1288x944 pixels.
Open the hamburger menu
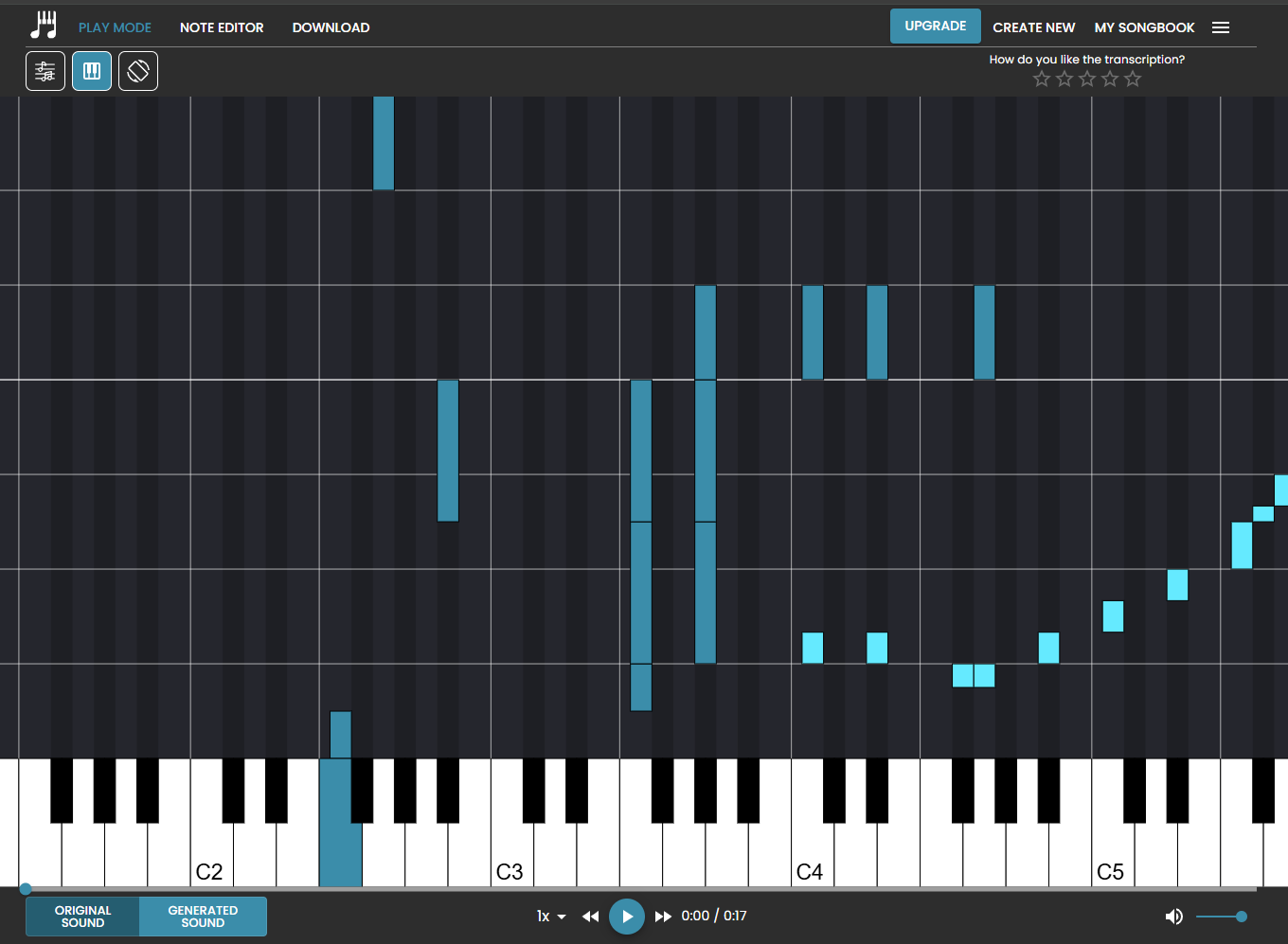pyautogui.click(x=1221, y=27)
